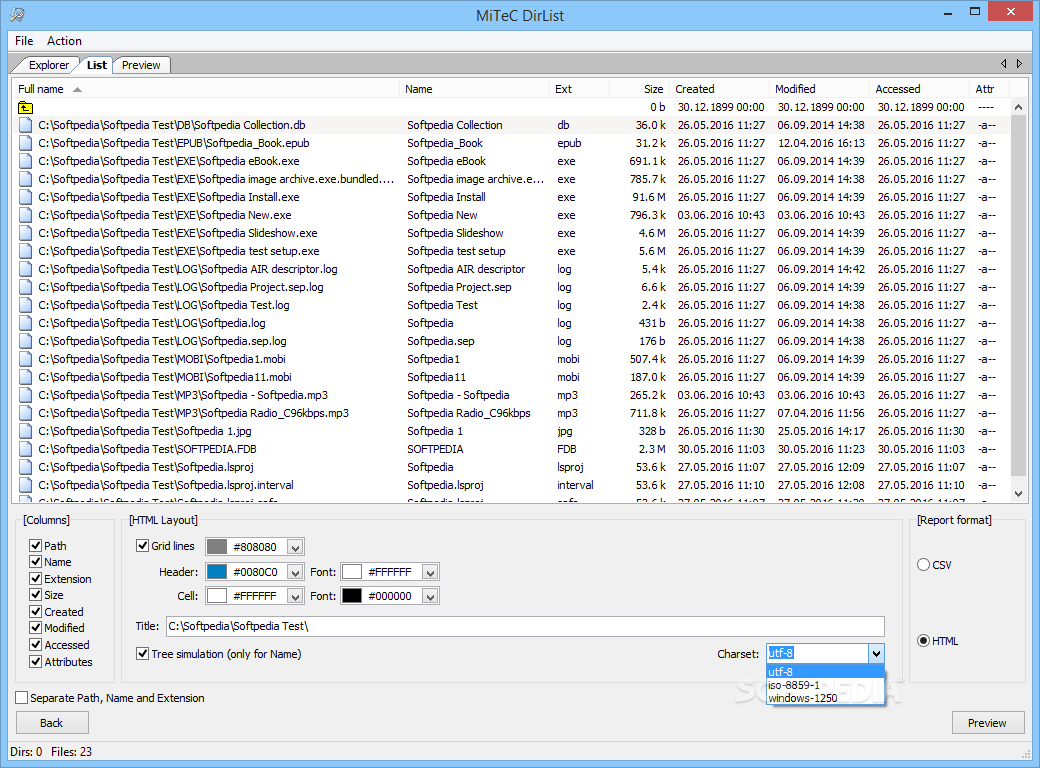Open the Action menu

64,40
